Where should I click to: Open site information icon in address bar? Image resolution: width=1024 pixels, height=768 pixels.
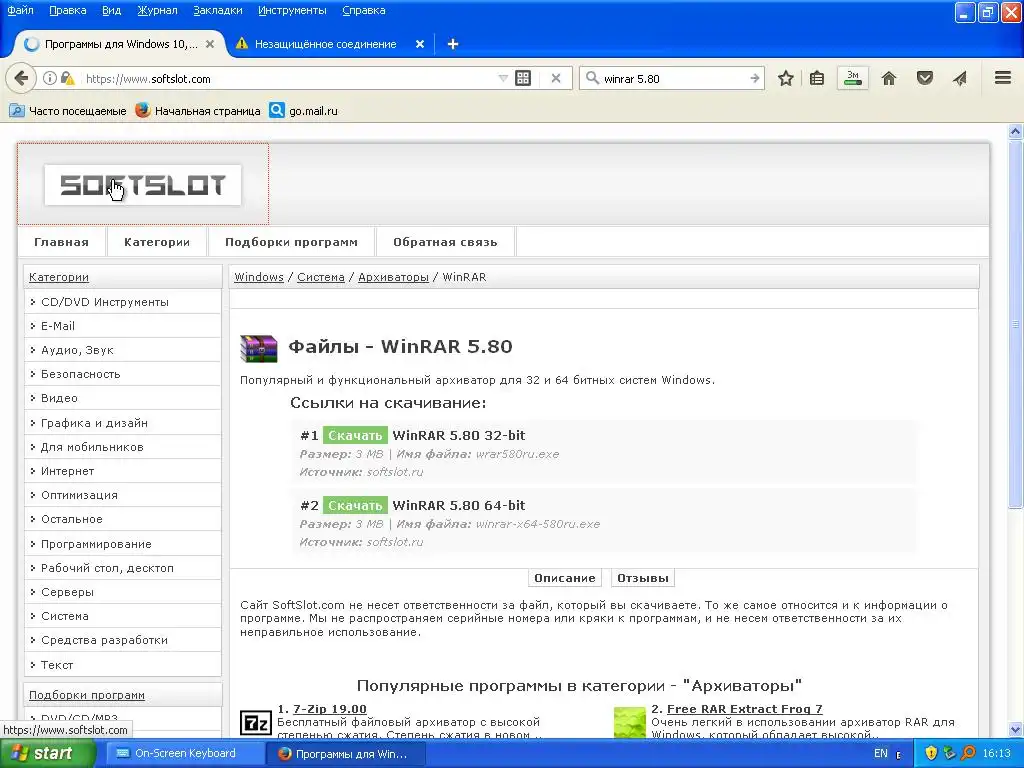click(49, 78)
